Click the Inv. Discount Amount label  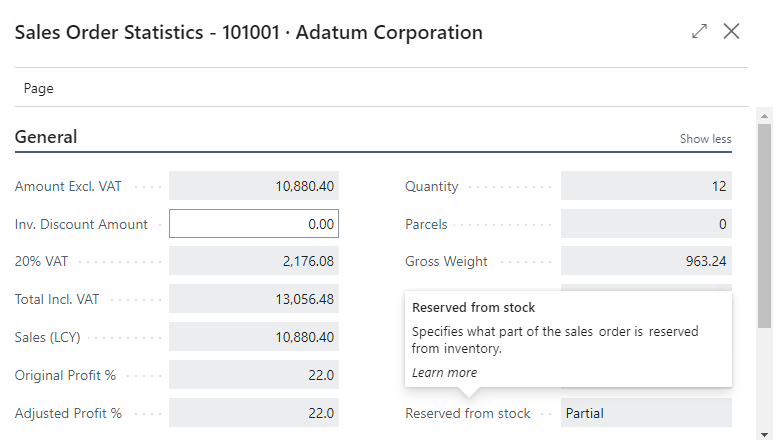click(x=81, y=224)
